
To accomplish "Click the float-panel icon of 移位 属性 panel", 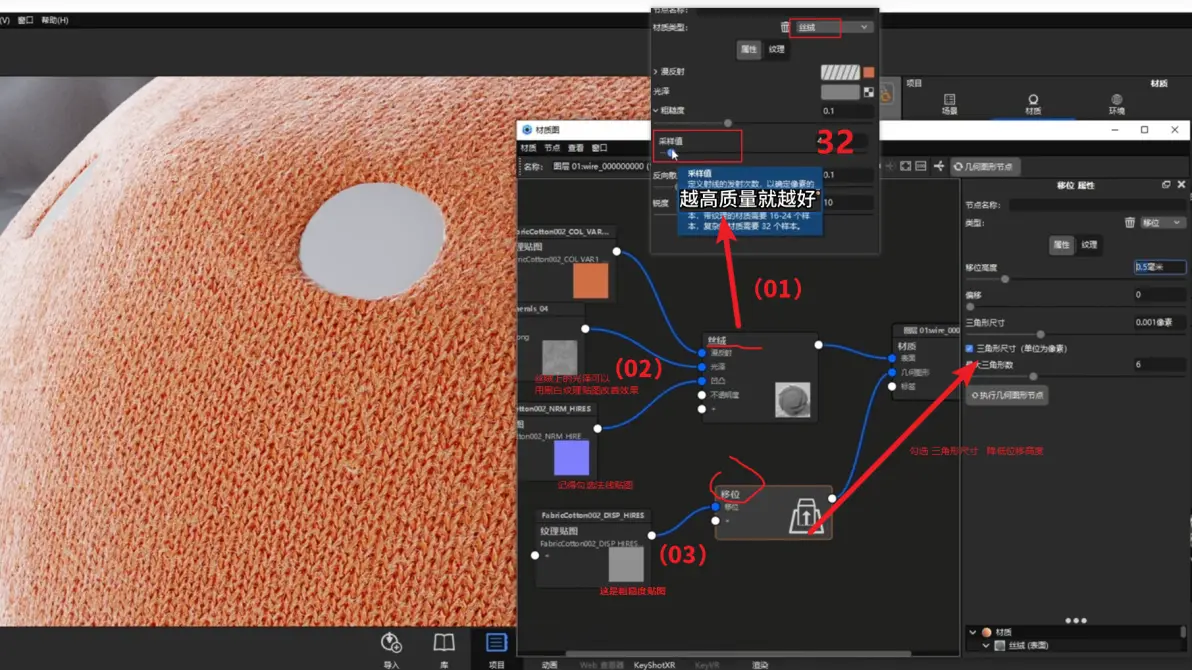I will (1166, 185).
